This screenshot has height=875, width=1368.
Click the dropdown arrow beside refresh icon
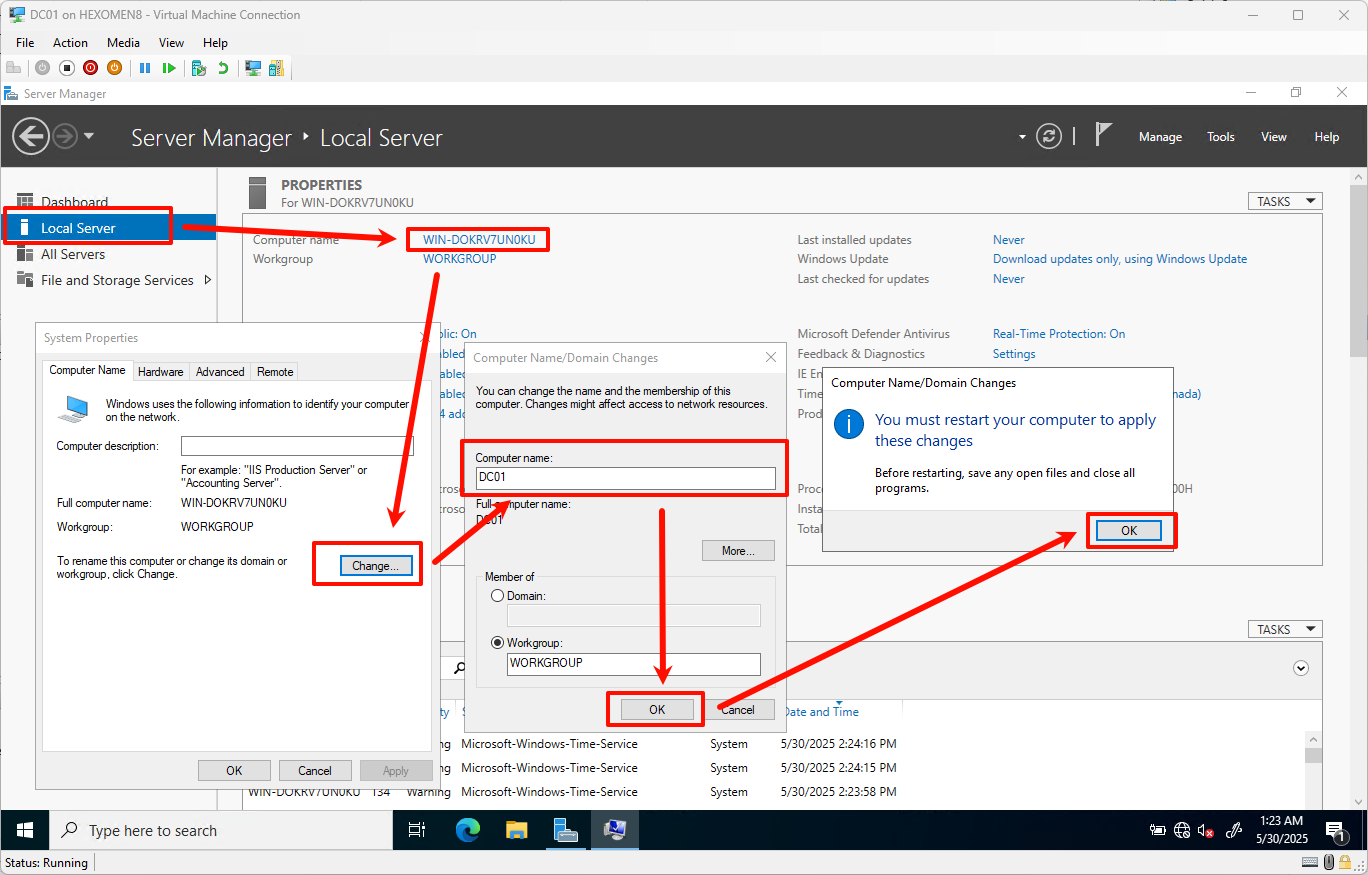pos(1022,137)
